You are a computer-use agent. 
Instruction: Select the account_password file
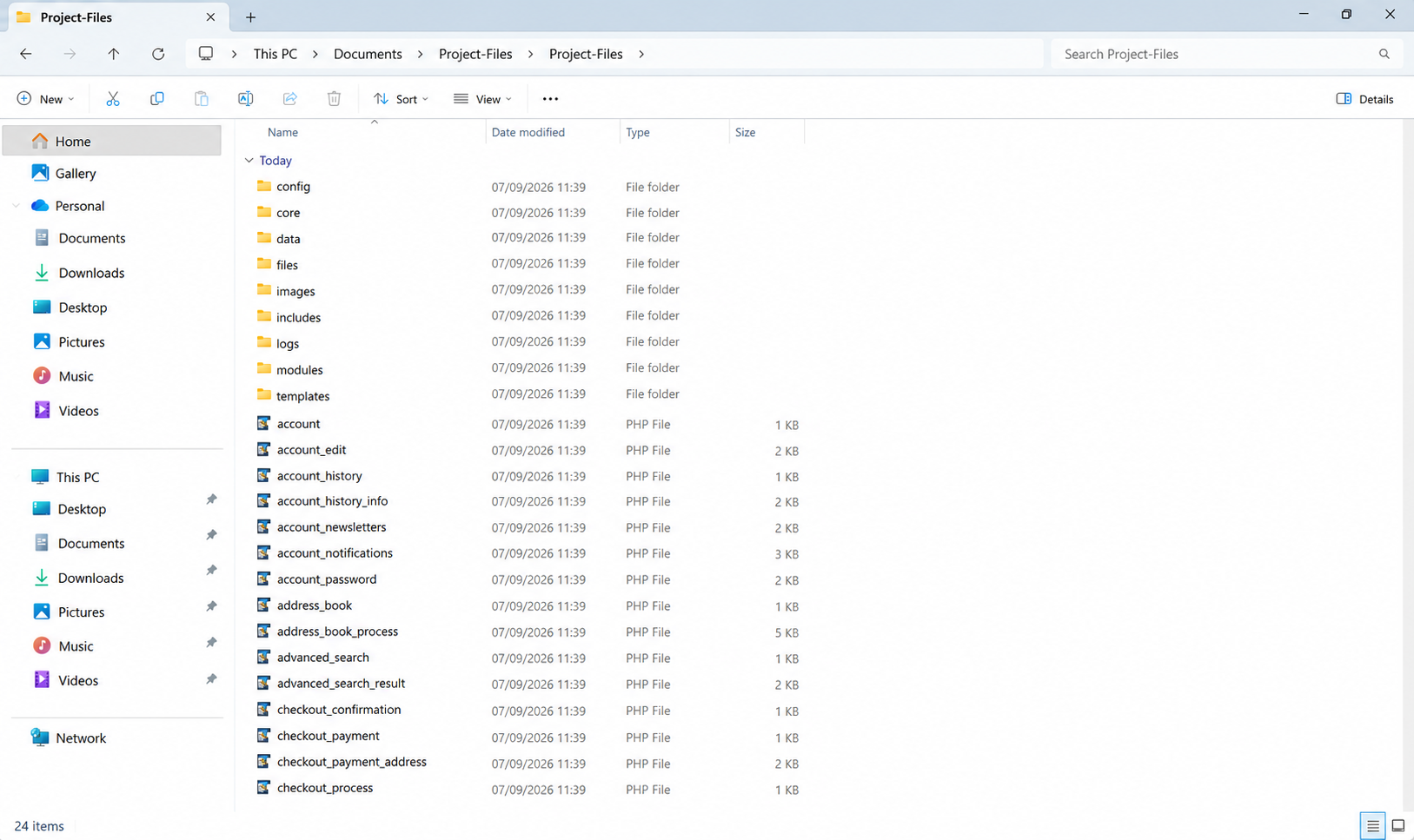click(x=327, y=579)
